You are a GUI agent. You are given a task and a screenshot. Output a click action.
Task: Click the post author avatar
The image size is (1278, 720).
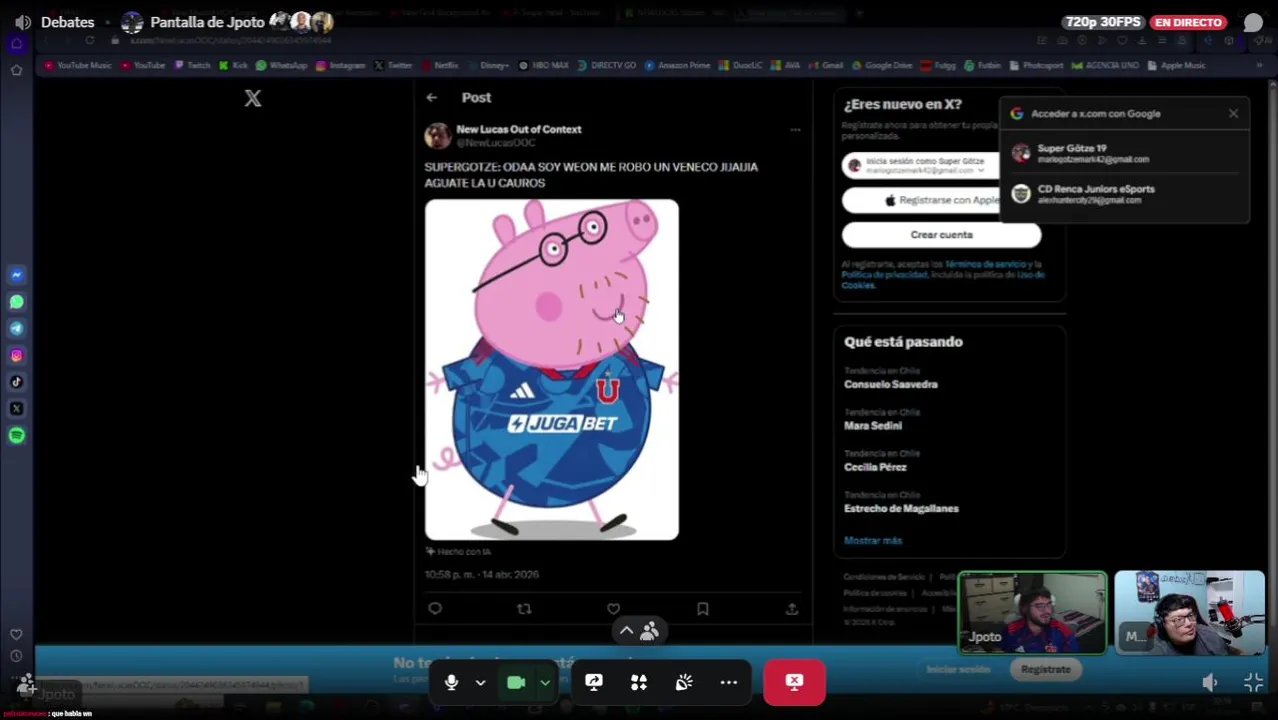pos(437,136)
